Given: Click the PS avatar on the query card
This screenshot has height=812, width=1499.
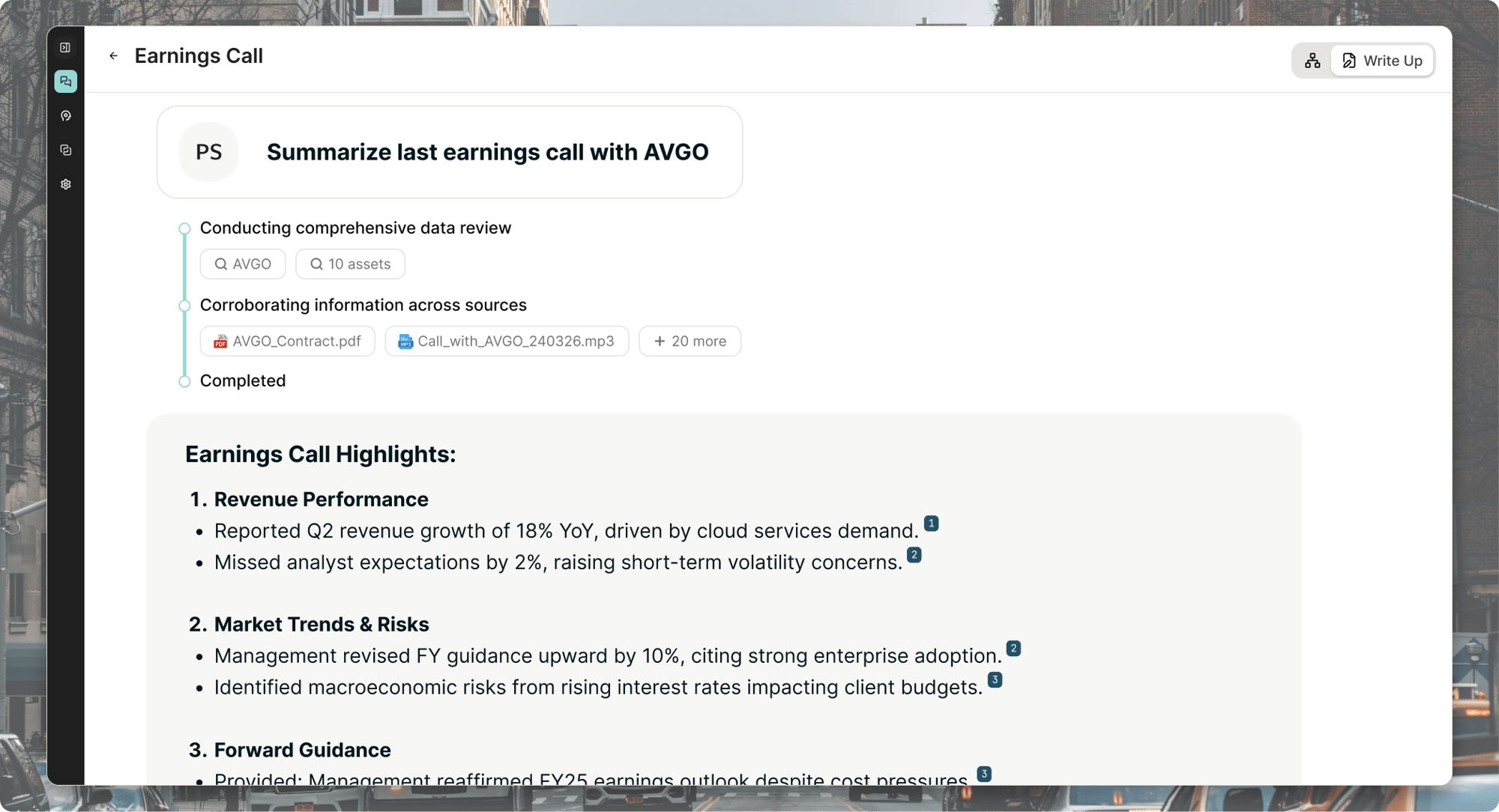Looking at the screenshot, I should pyautogui.click(x=208, y=151).
